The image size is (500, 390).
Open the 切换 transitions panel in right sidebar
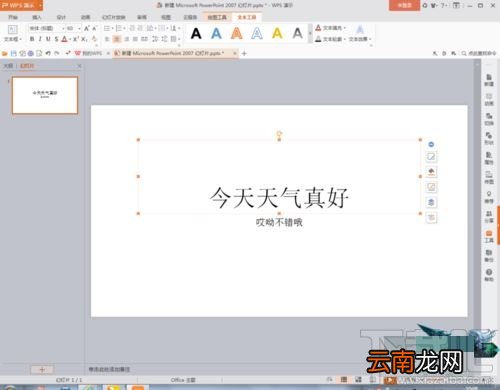(x=489, y=119)
